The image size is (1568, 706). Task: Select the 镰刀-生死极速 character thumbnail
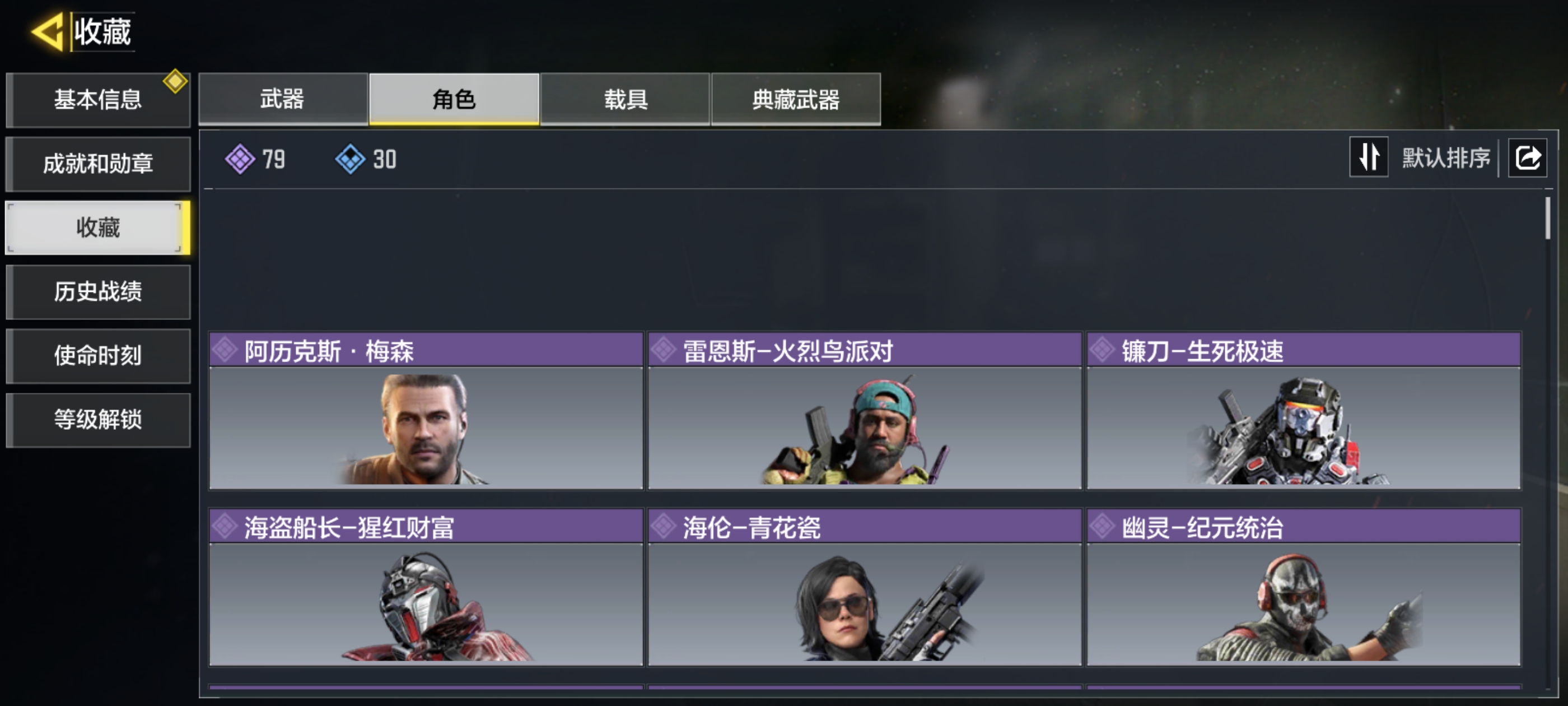pyautogui.click(x=1303, y=428)
